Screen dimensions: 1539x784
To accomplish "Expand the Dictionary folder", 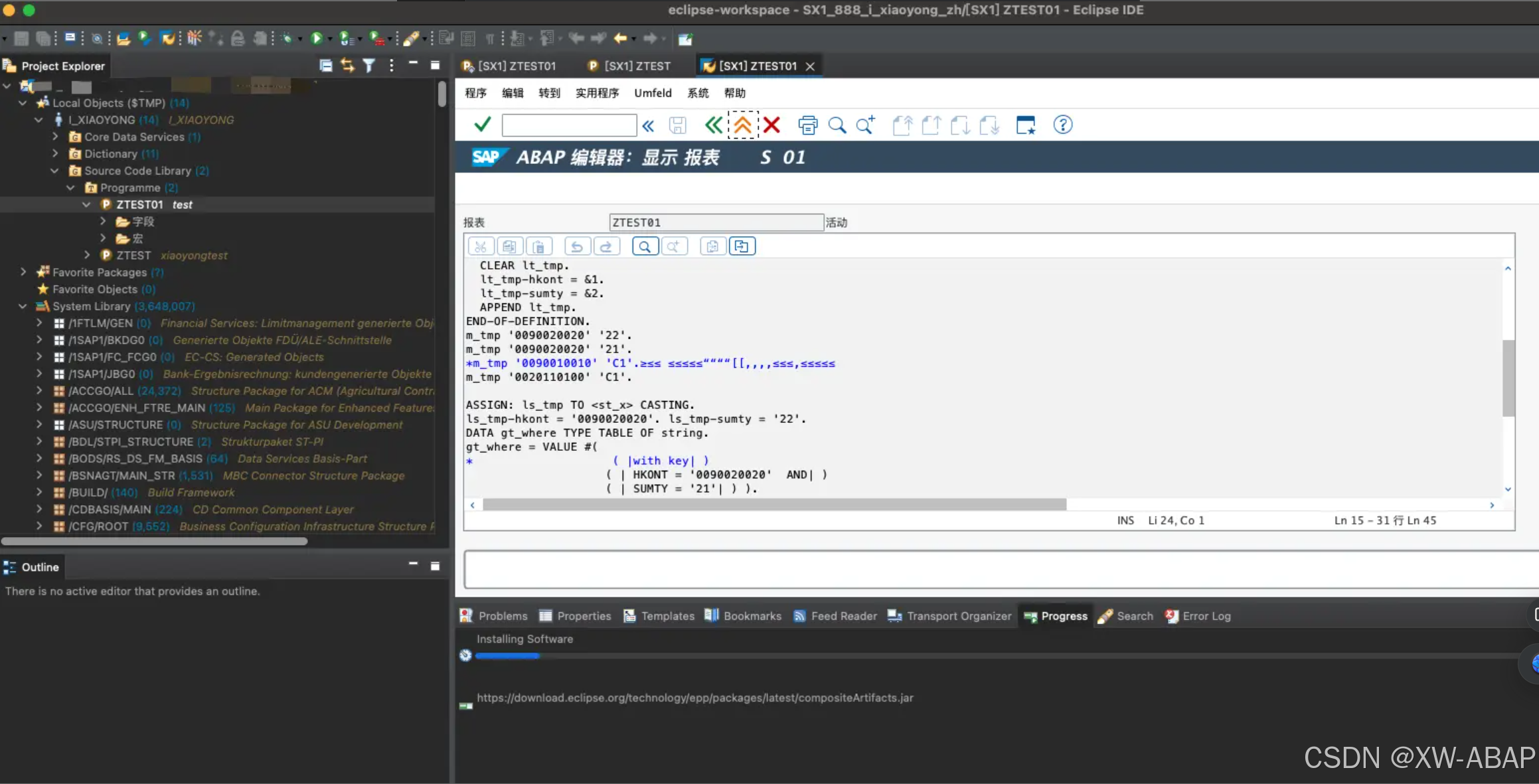I will 55,153.
